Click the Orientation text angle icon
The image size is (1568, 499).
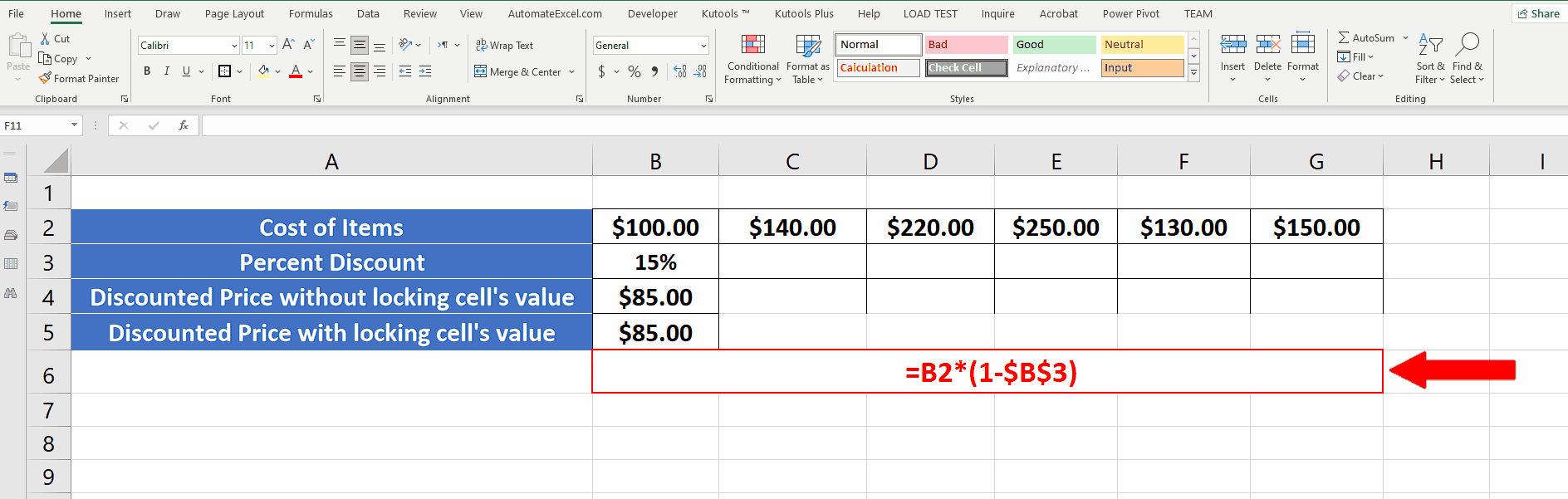click(405, 45)
